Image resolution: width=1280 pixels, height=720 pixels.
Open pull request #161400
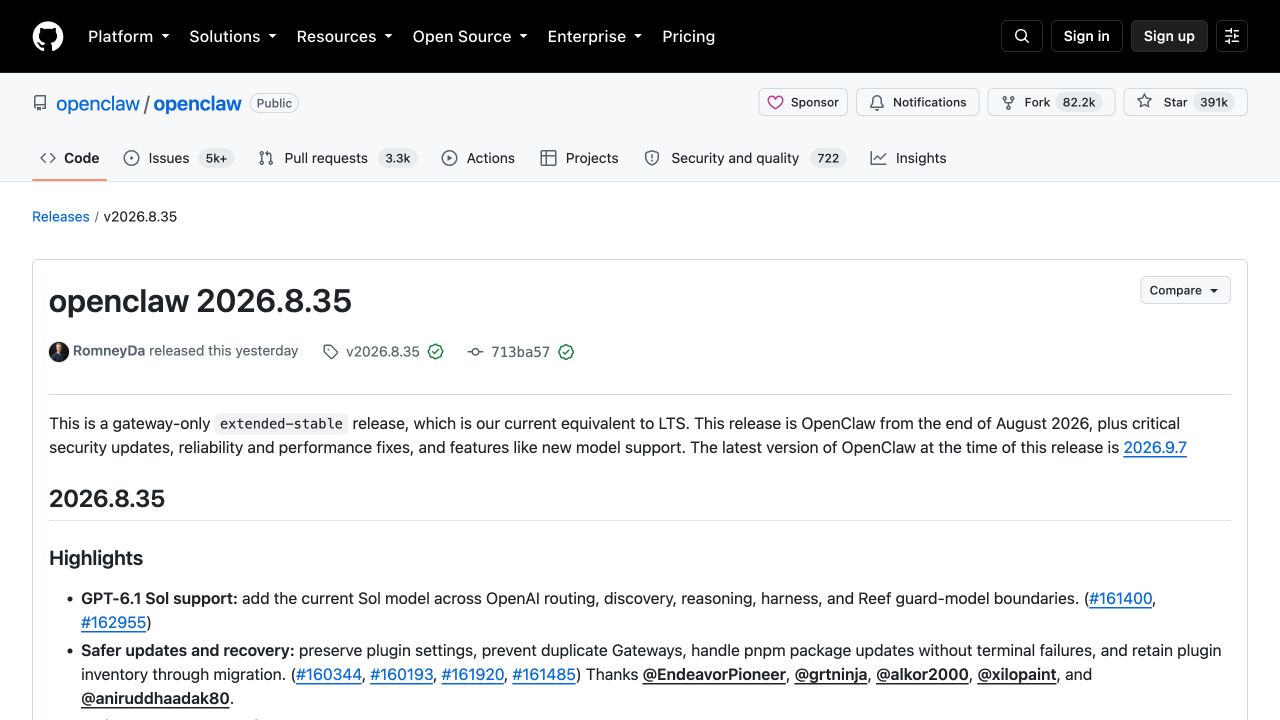(1121, 598)
